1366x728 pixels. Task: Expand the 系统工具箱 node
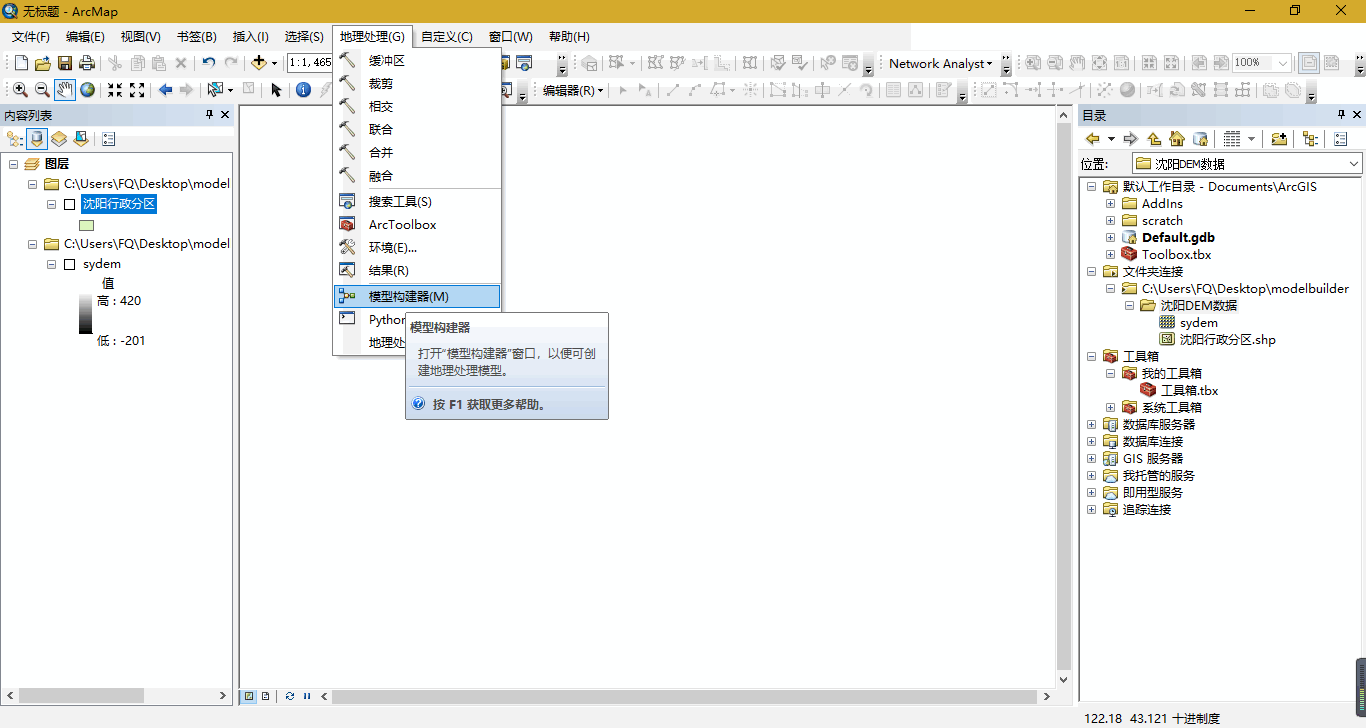1110,408
